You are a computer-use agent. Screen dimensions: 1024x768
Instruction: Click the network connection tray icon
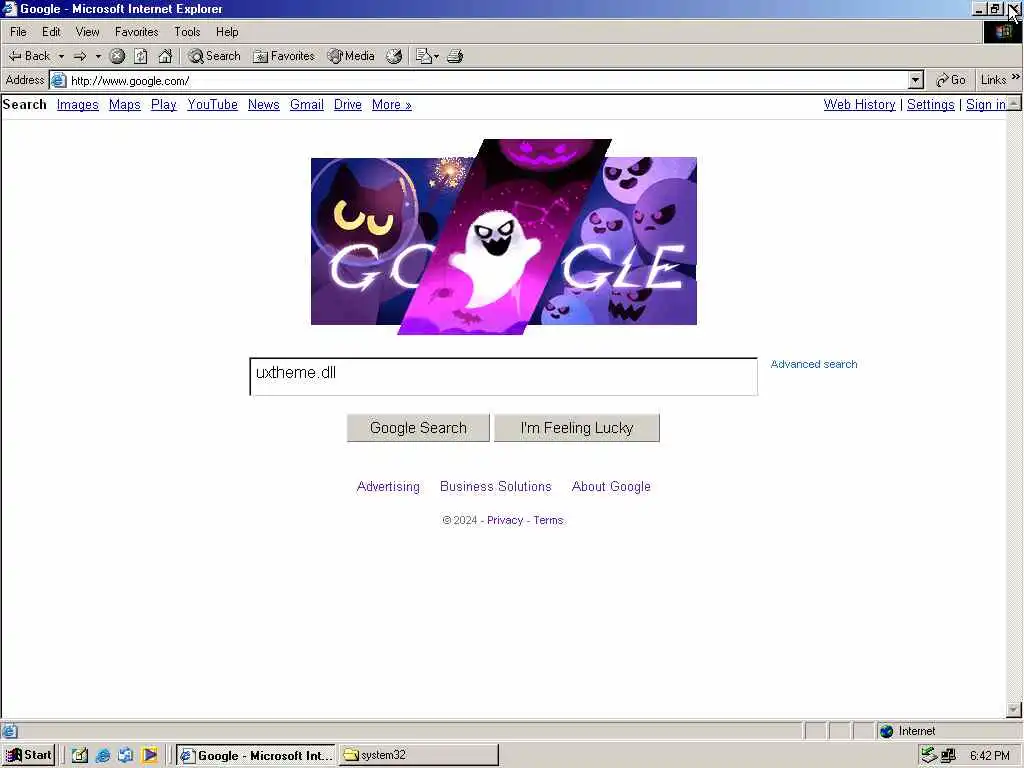tap(948, 756)
